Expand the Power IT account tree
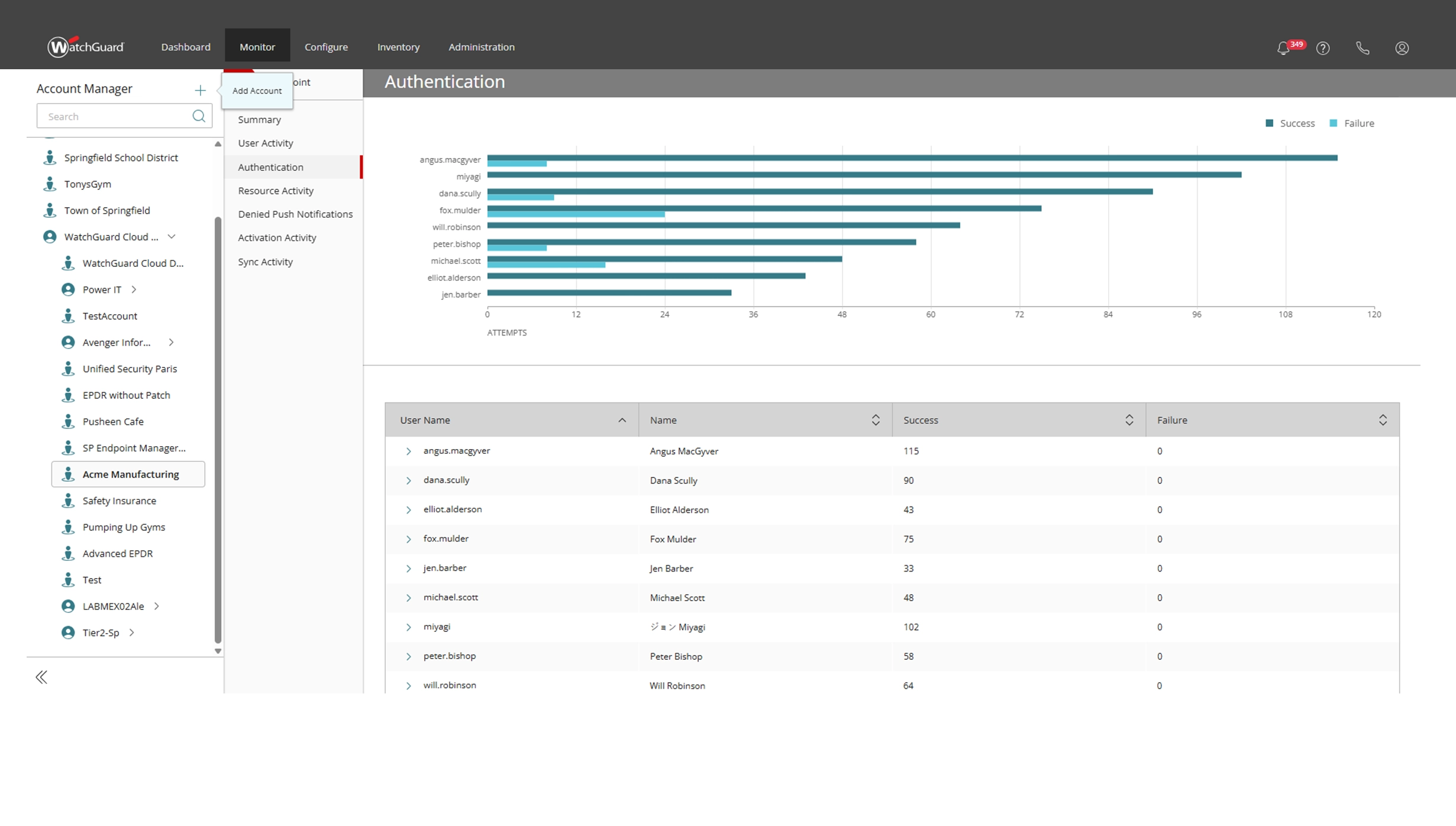The image size is (1456, 826). (x=134, y=289)
